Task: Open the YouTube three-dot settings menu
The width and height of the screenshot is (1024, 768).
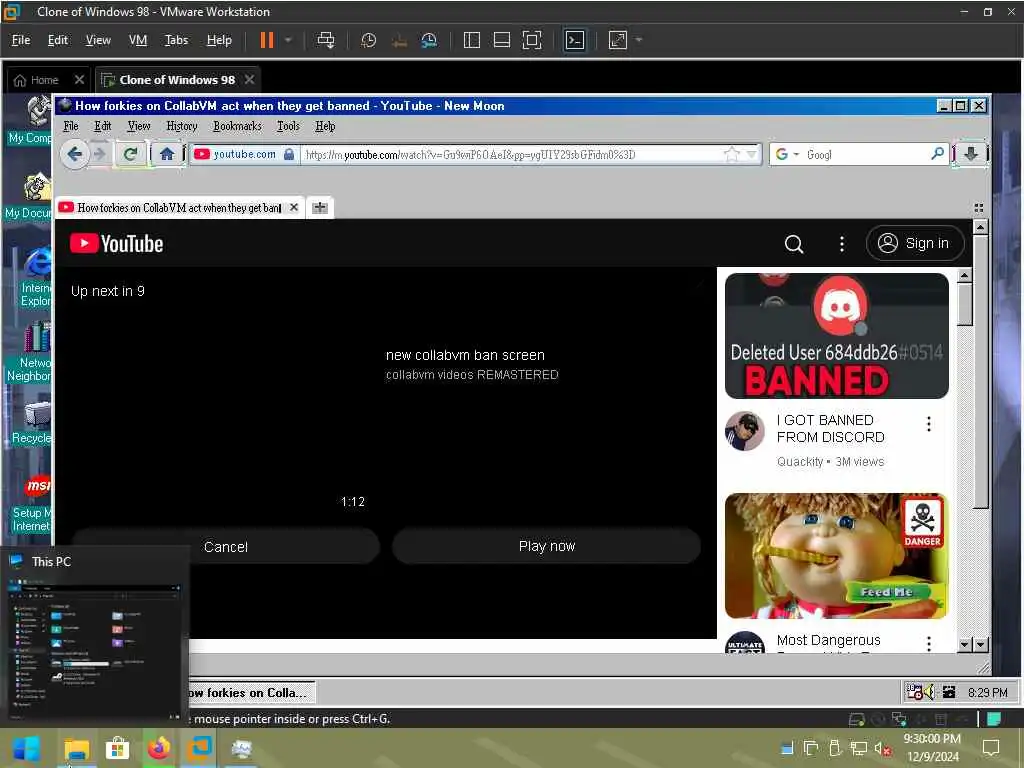Action: pyautogui.click(x=842, y=244)
